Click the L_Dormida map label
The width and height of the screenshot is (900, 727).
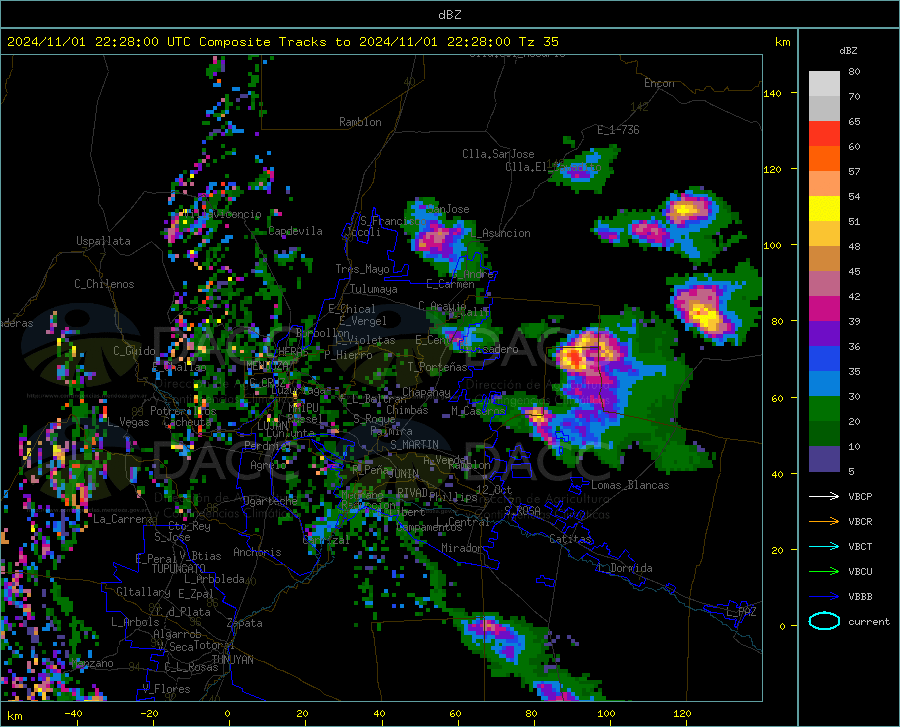(x=624, y=568)
